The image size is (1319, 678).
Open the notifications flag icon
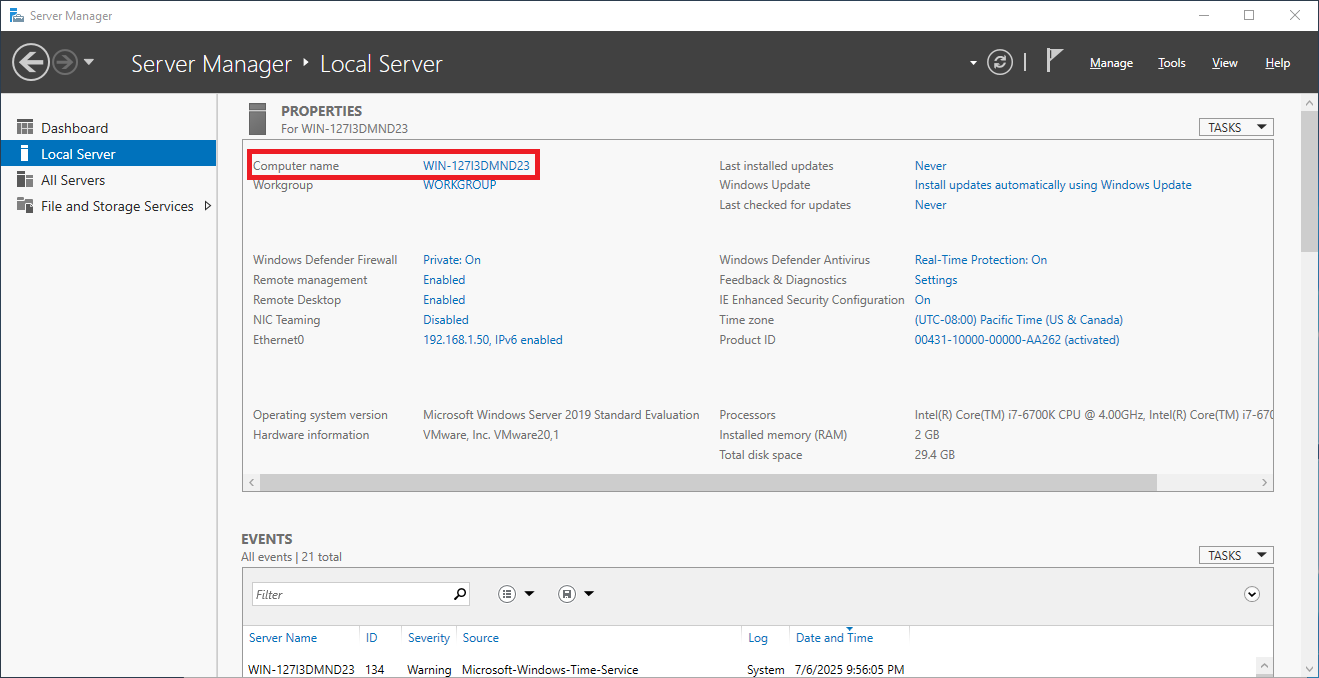pyautogui.click(x=1054, y=61)
